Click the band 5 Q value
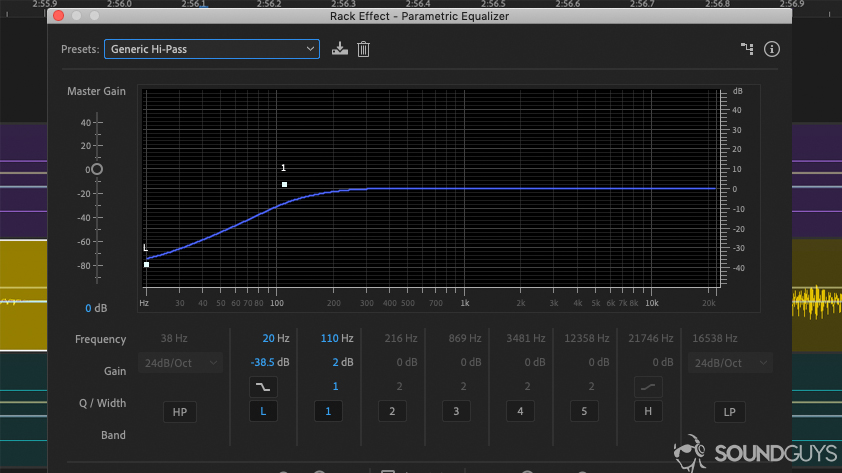Screen dimensions: 842x473 [x=591, y=386]
